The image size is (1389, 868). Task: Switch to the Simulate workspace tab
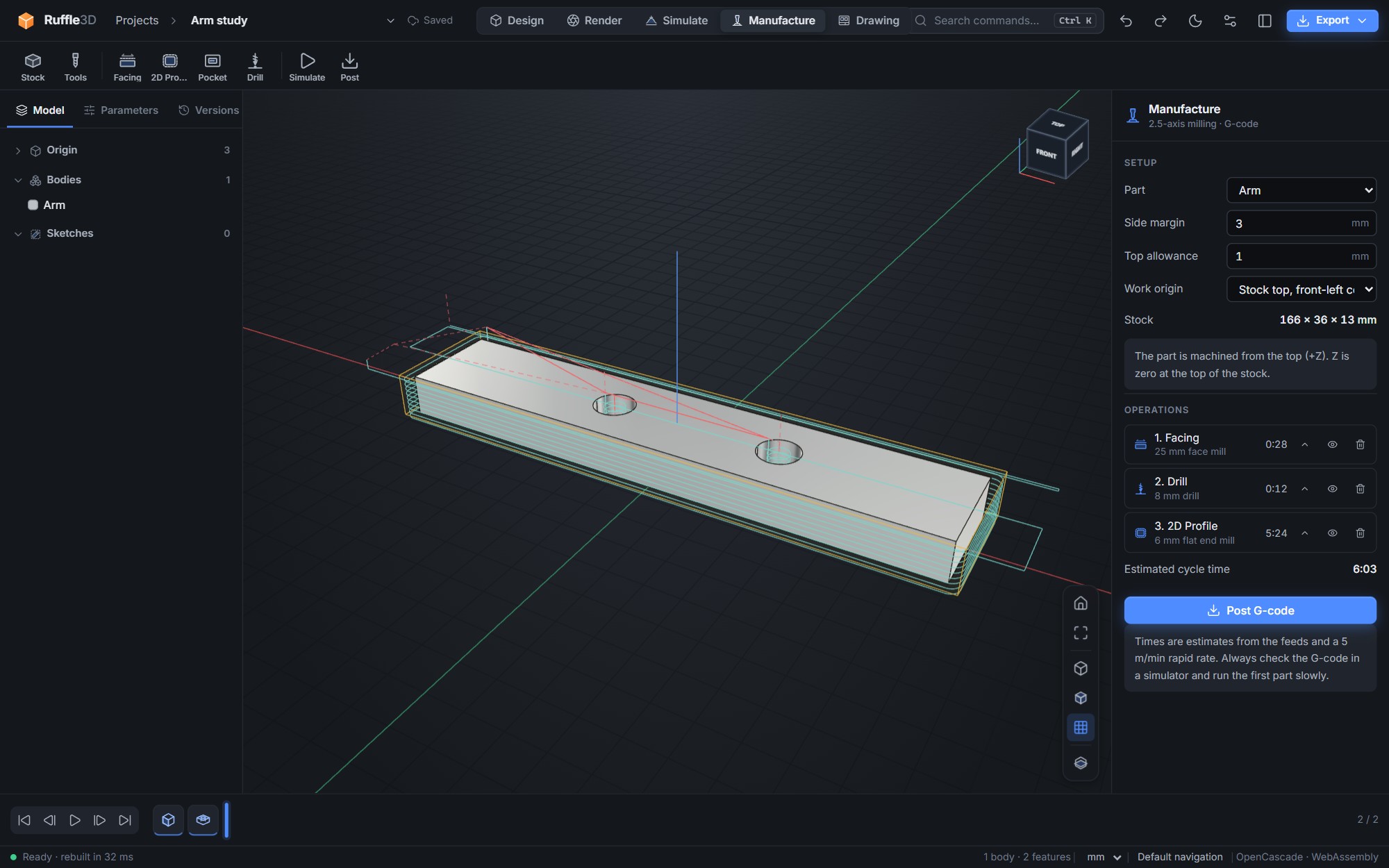[x=676, y=21]
